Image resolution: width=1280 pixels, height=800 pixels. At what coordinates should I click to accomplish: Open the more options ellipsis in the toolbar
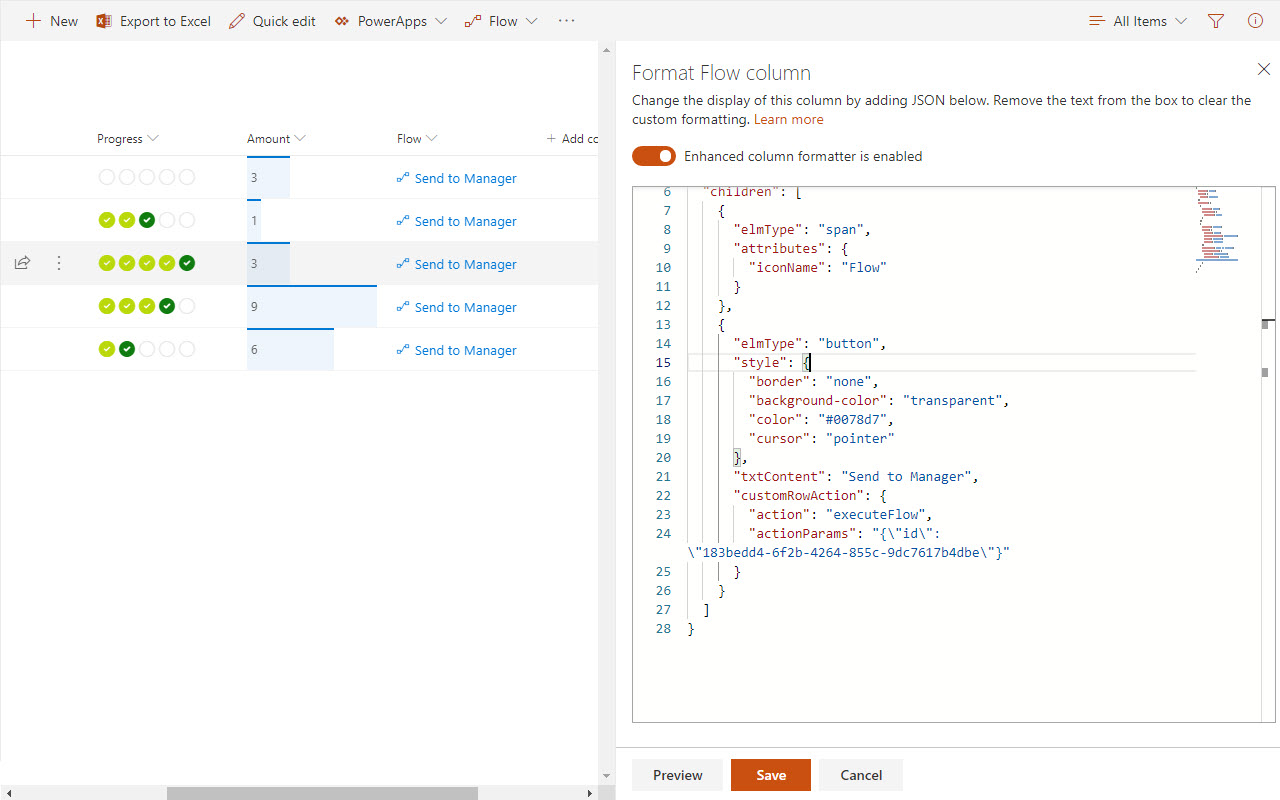567,21
